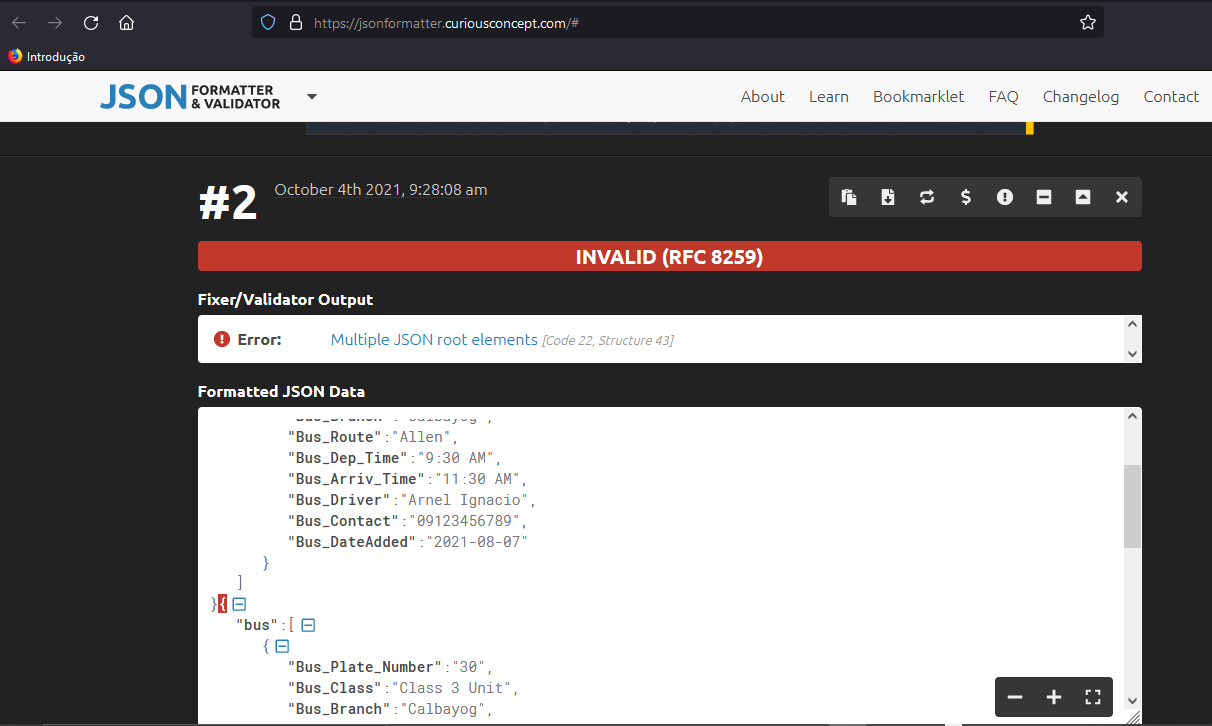Click the exclamation error report icon

click(1005, 197)
